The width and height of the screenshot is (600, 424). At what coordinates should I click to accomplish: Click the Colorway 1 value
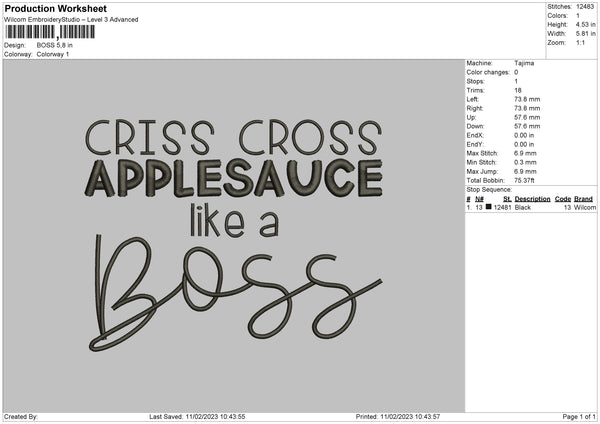click(53, 54)
